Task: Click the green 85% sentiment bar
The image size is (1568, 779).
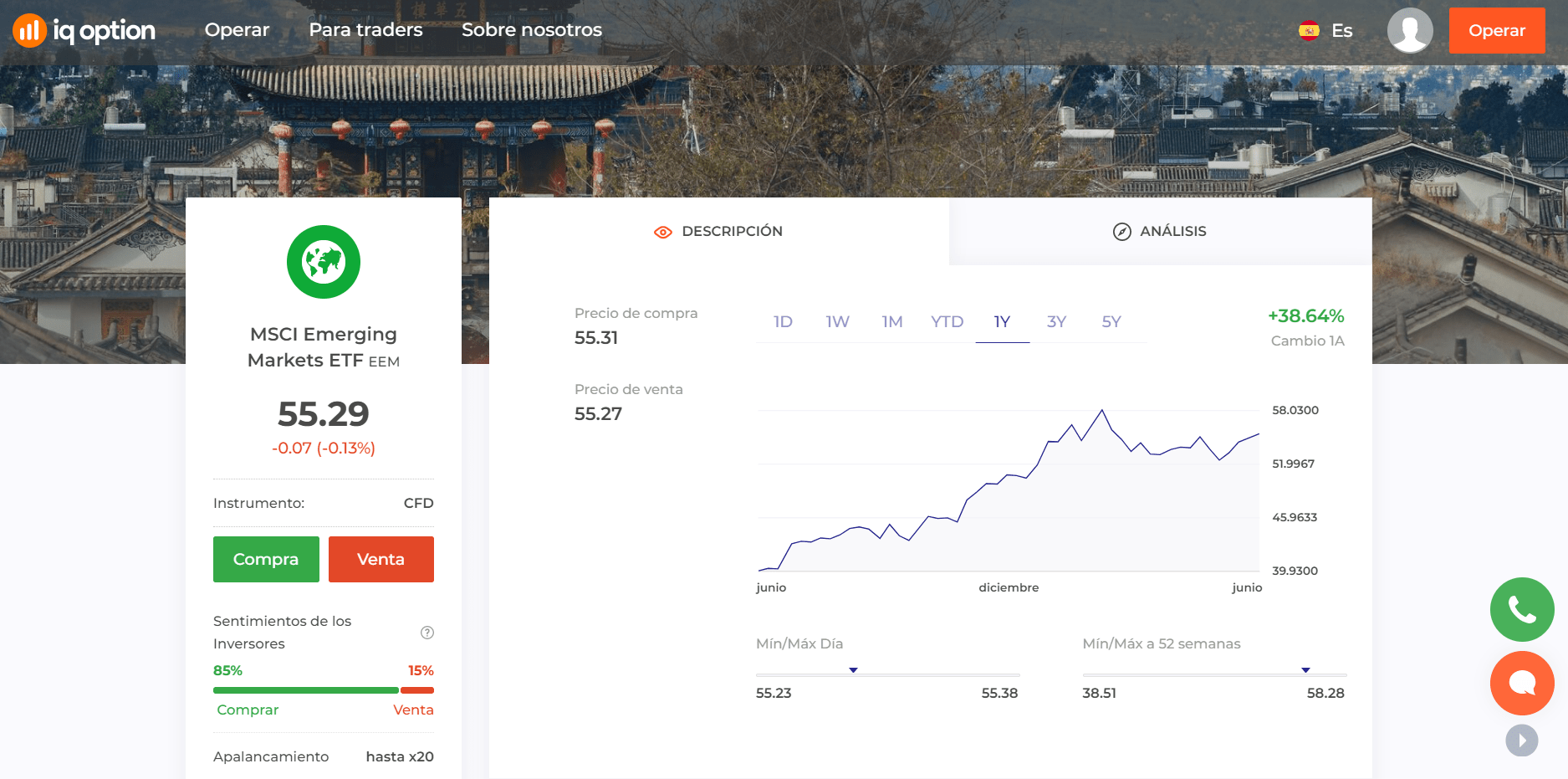Action: point(306,690)
